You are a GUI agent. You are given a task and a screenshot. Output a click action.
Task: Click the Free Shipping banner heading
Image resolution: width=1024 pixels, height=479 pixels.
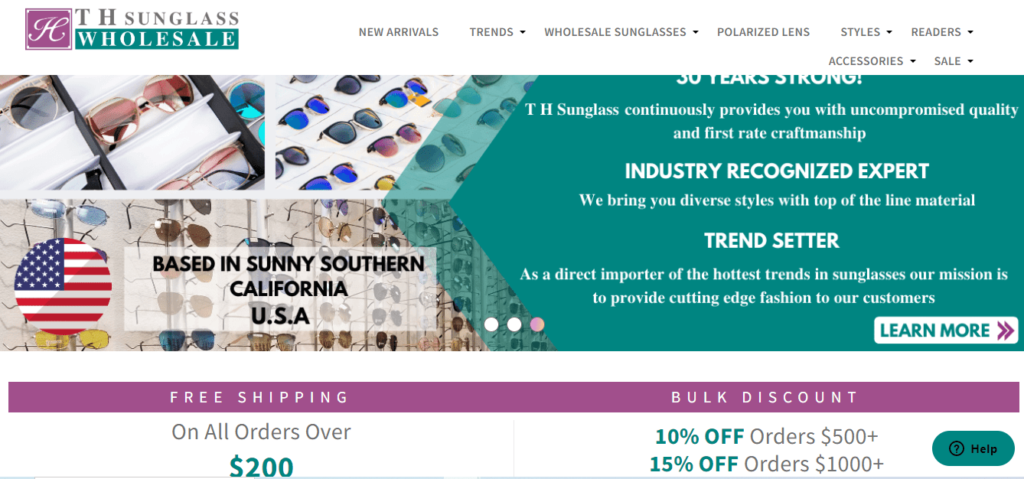tap(260, 397)
